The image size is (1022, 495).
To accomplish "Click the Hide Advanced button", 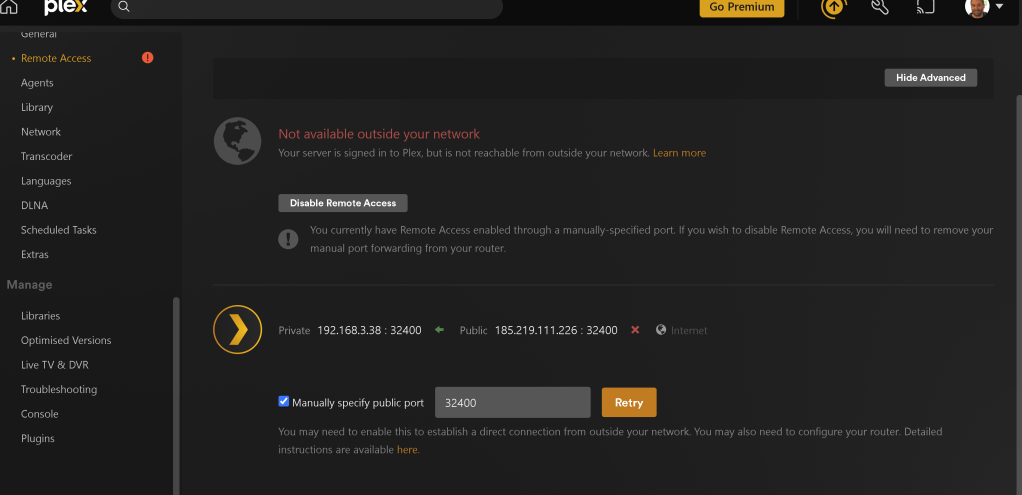I will pos(931,78).
